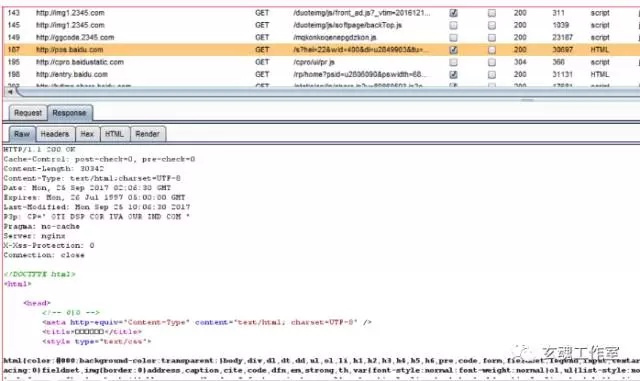The width and height of the screenshot is (640, 381).
Task: Click length value 1039
Action: point(560,25)
